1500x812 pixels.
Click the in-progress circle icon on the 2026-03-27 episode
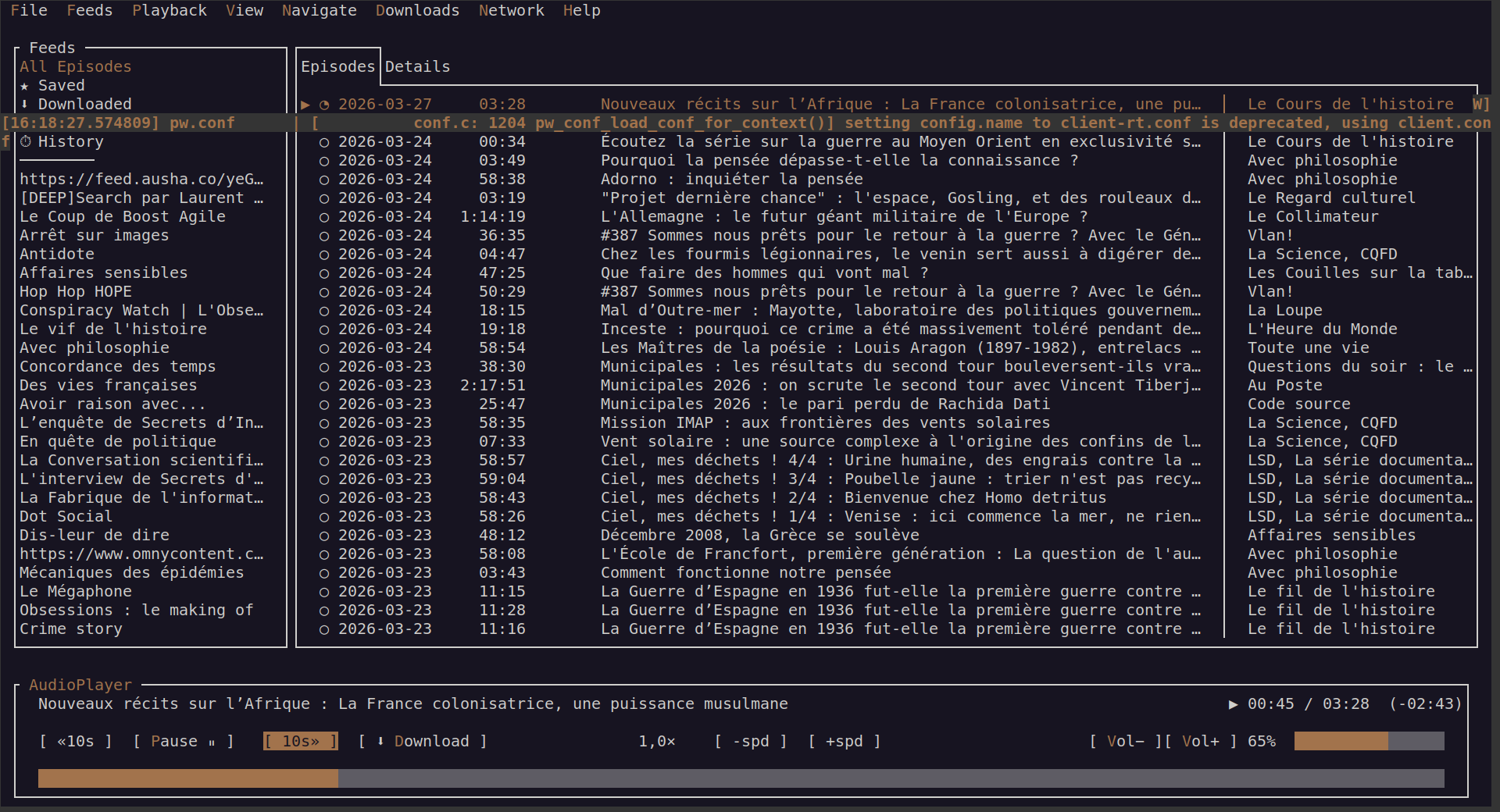(324, 105)
